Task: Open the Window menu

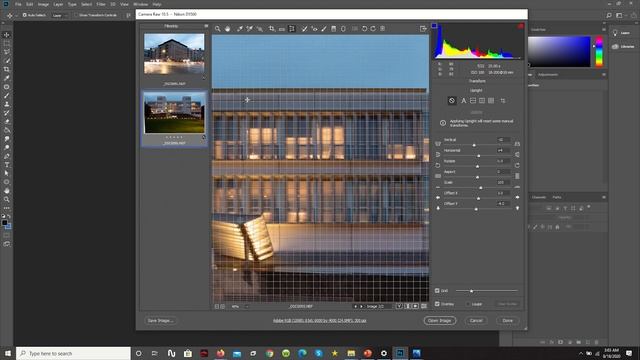Action: pos(141,4)
